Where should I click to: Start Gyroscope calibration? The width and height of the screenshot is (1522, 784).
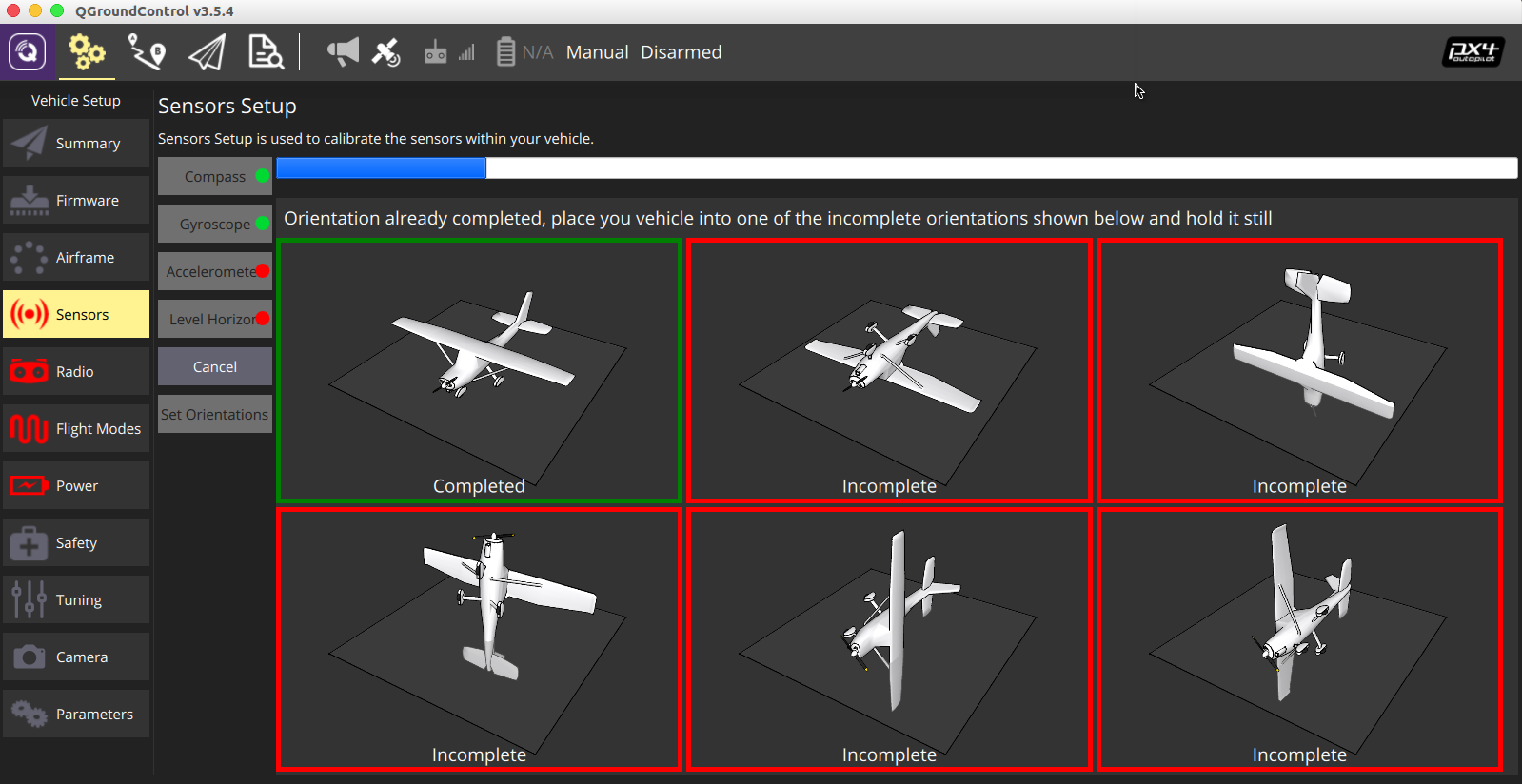[215, 224]
